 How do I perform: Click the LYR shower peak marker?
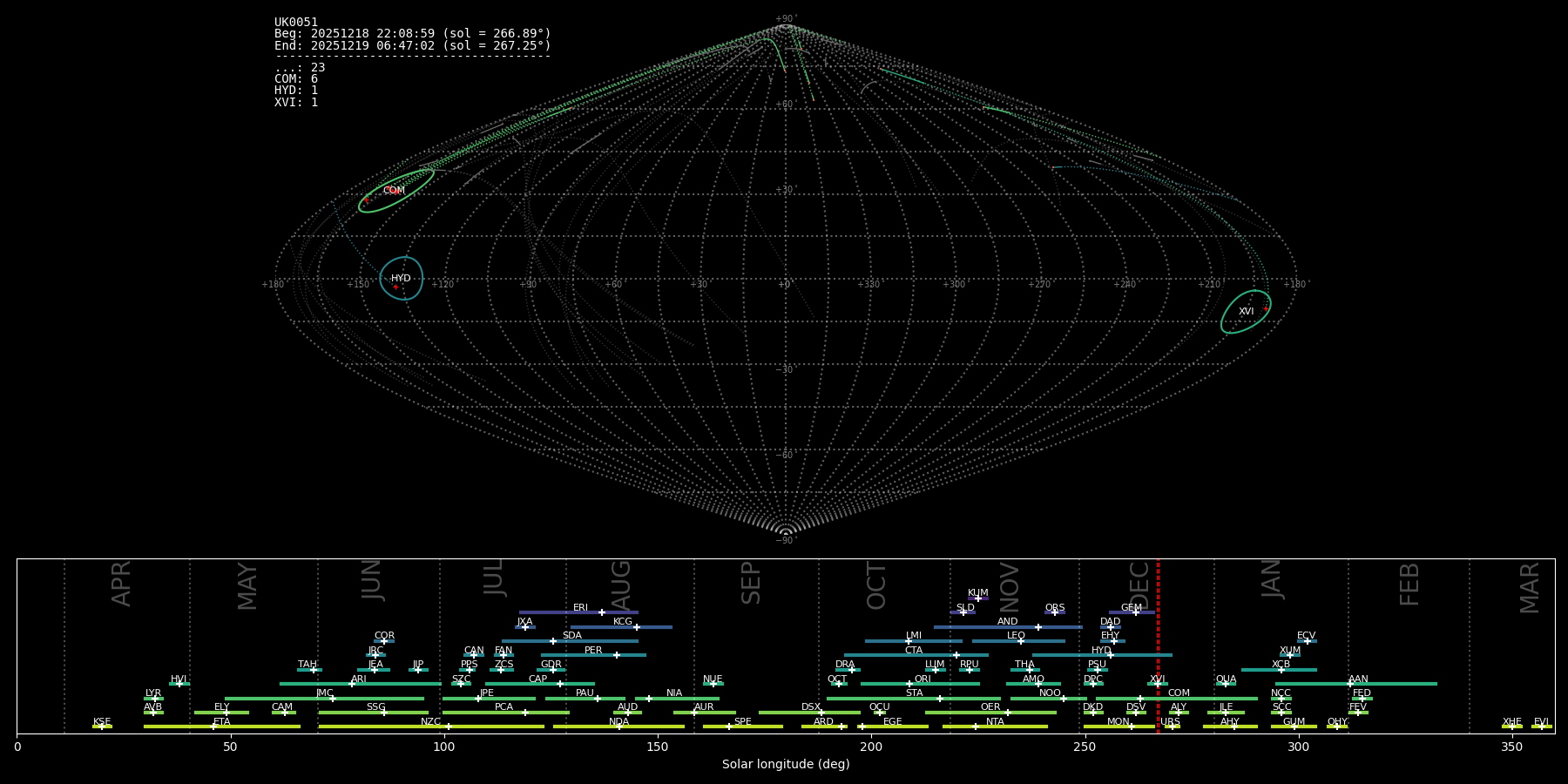point(155,699)
